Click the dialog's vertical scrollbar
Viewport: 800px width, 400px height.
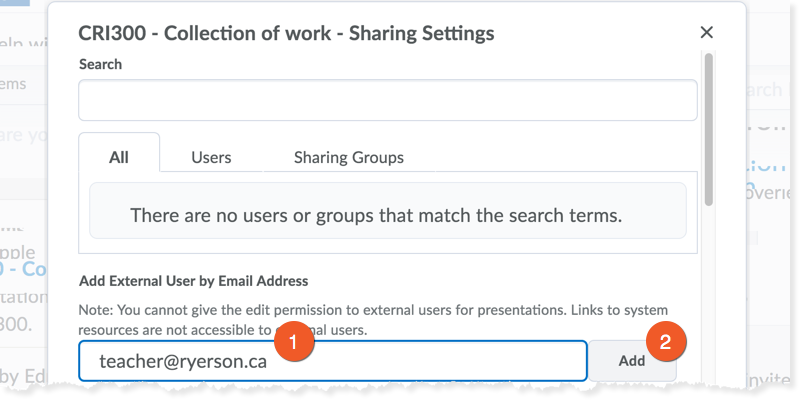coord(709,130)
